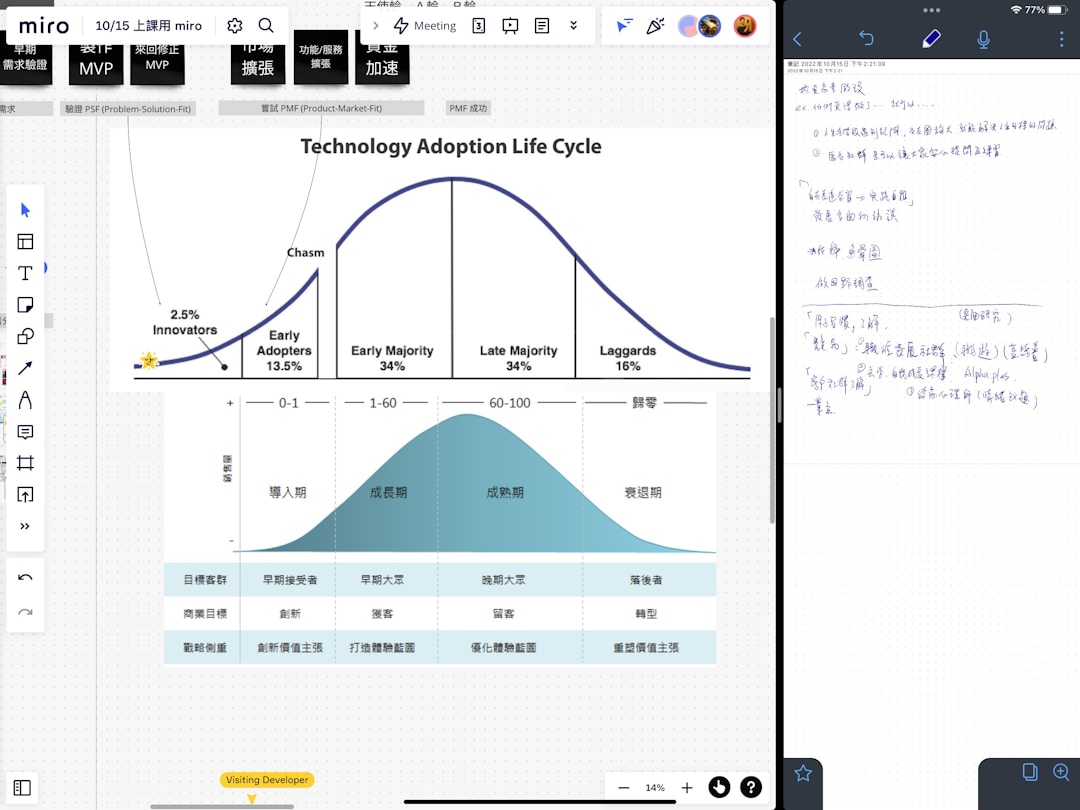
Task: Open Templates tool in left toolbar
Action: pos(25,242)
